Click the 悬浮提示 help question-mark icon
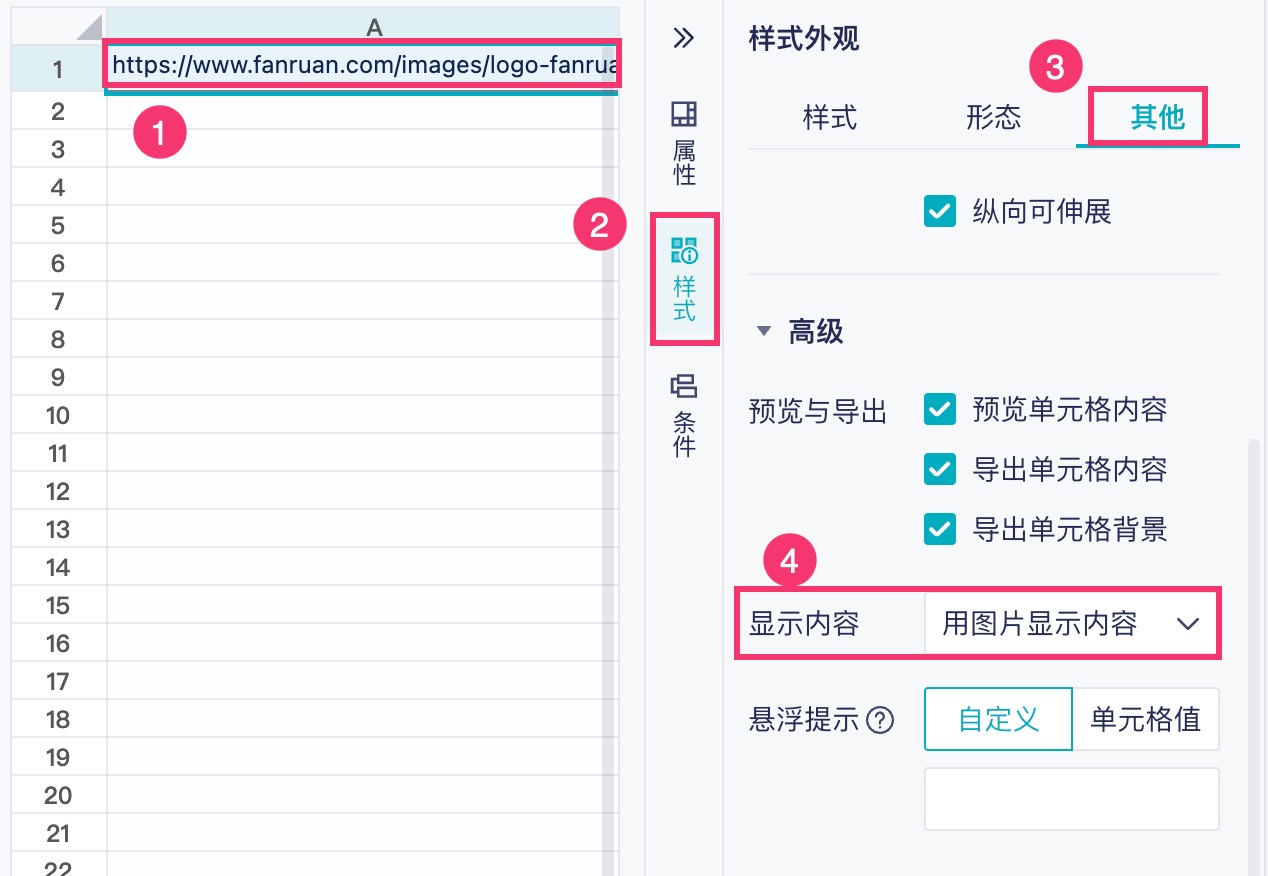1268x876 pixels. [x=880, y=720]
